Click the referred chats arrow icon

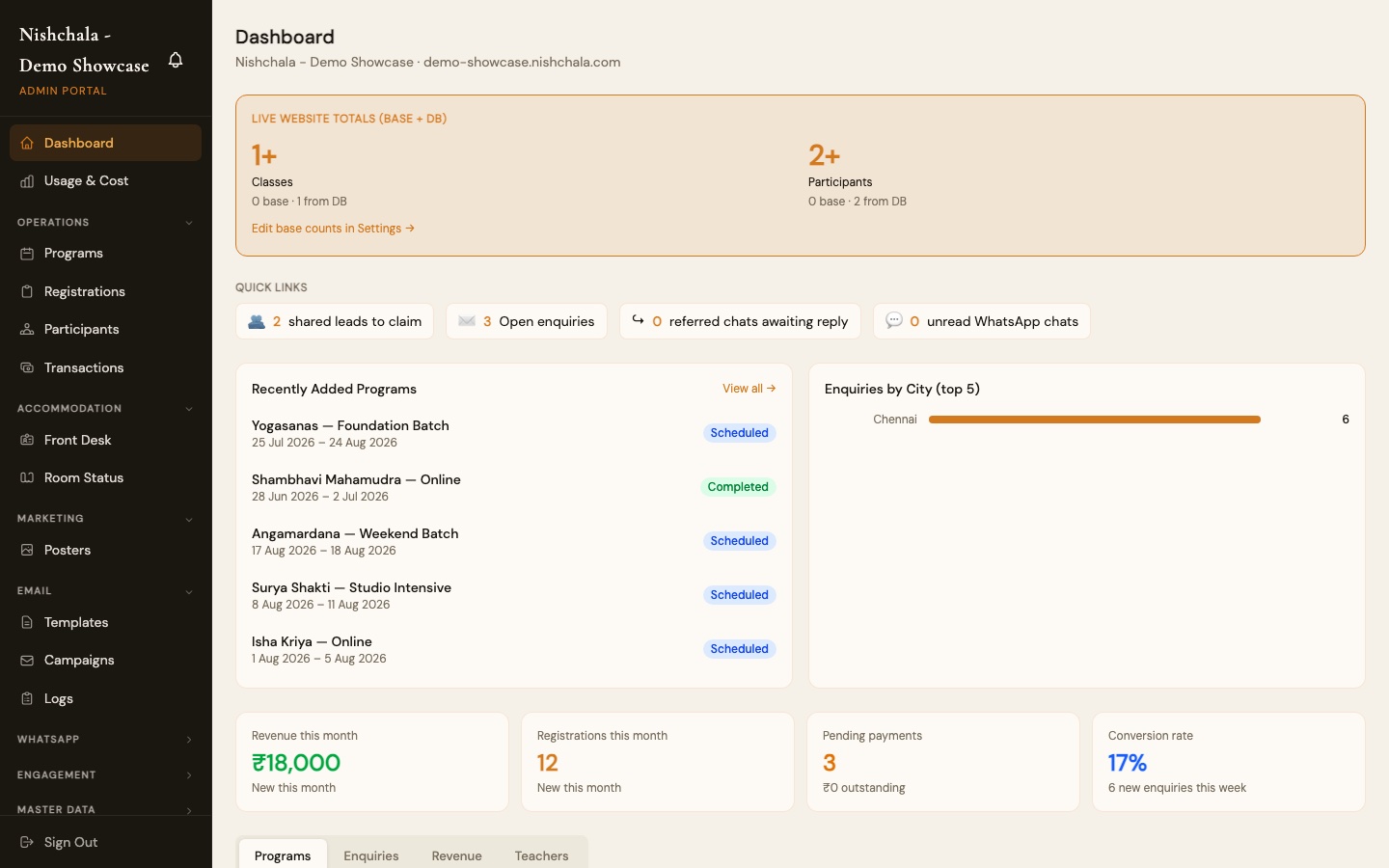click(x=639, y=320)
